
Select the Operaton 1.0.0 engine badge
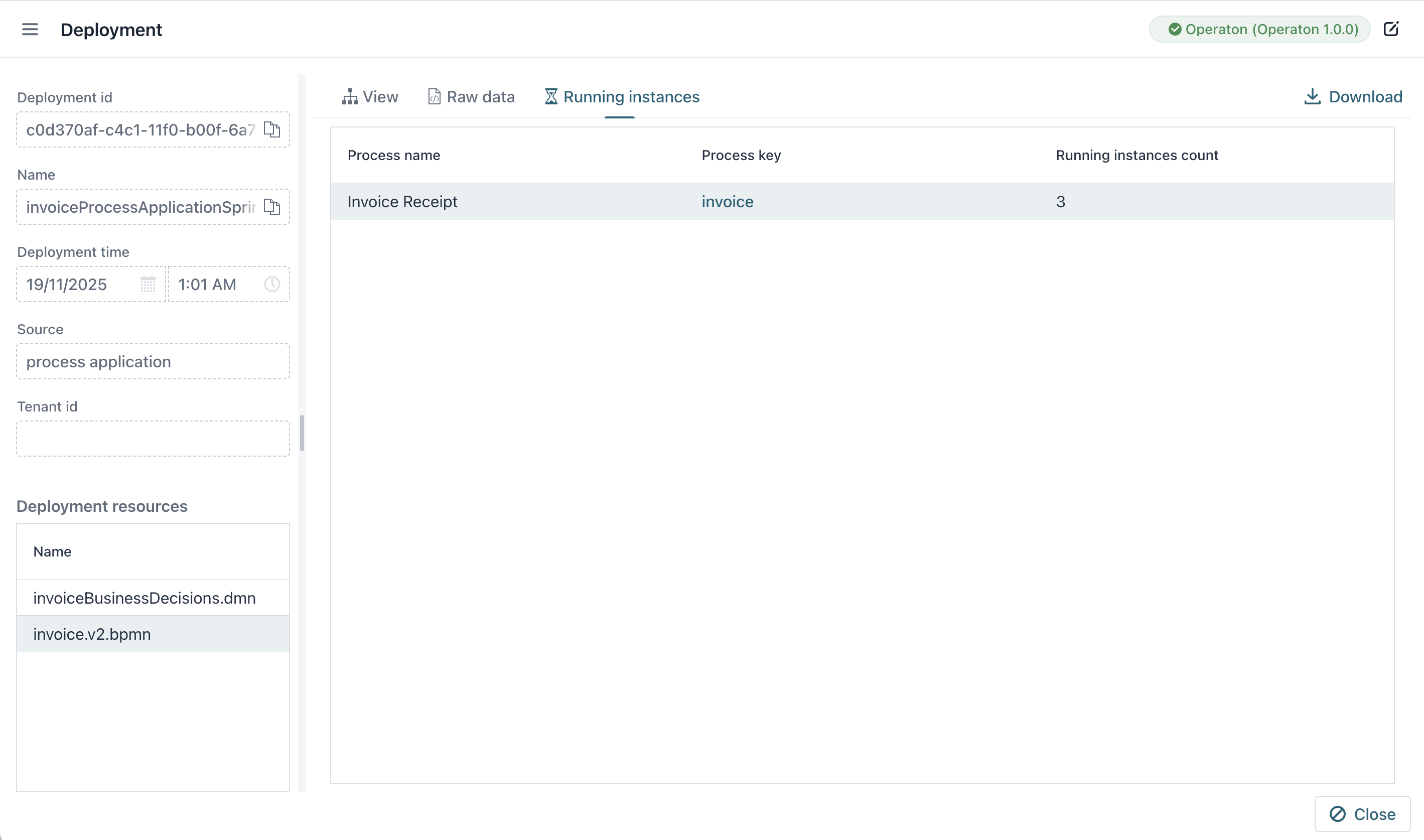coord(1259,29)
